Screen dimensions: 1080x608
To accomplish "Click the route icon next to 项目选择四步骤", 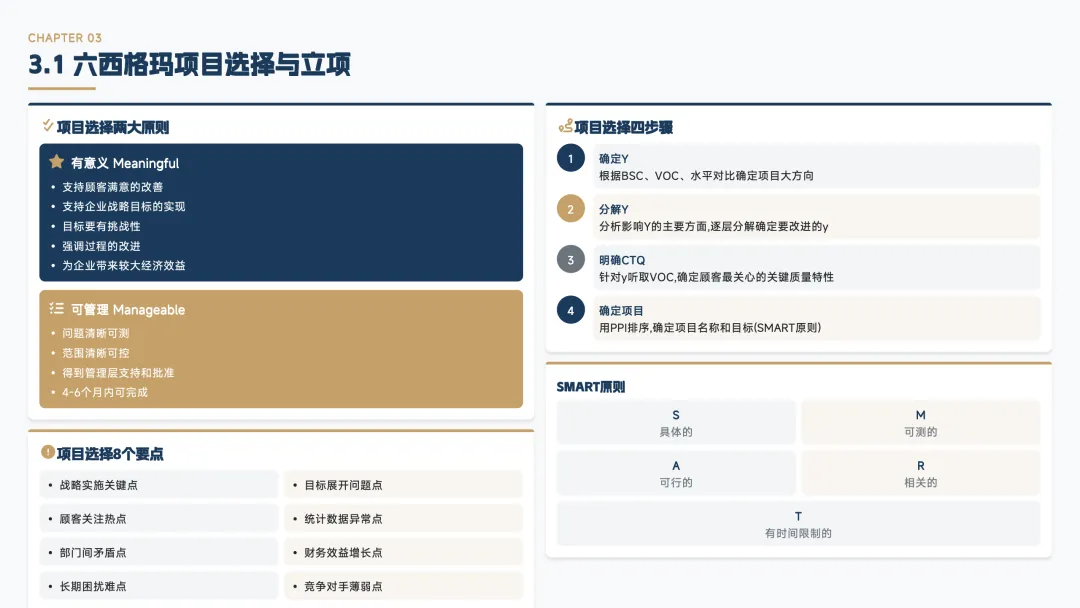I will [x=565, y=125].
